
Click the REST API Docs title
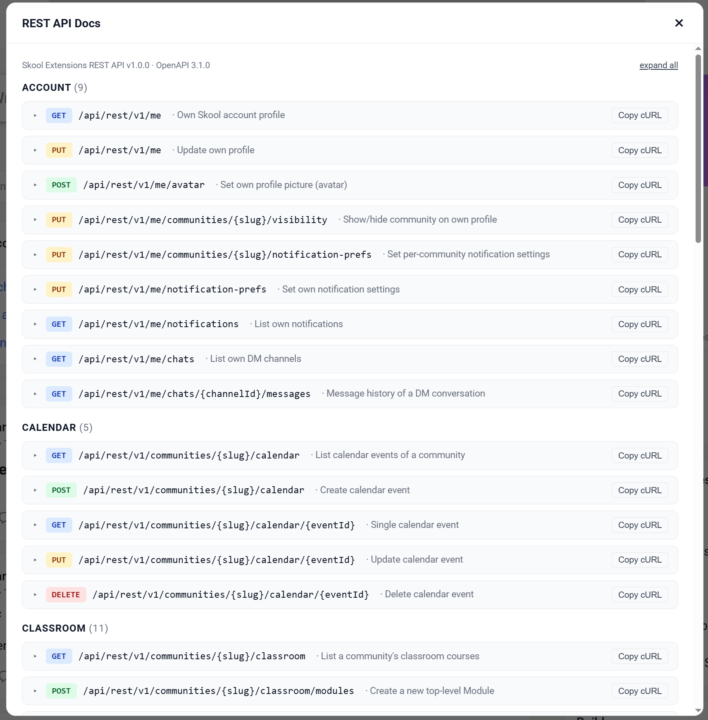click(61, 23)
